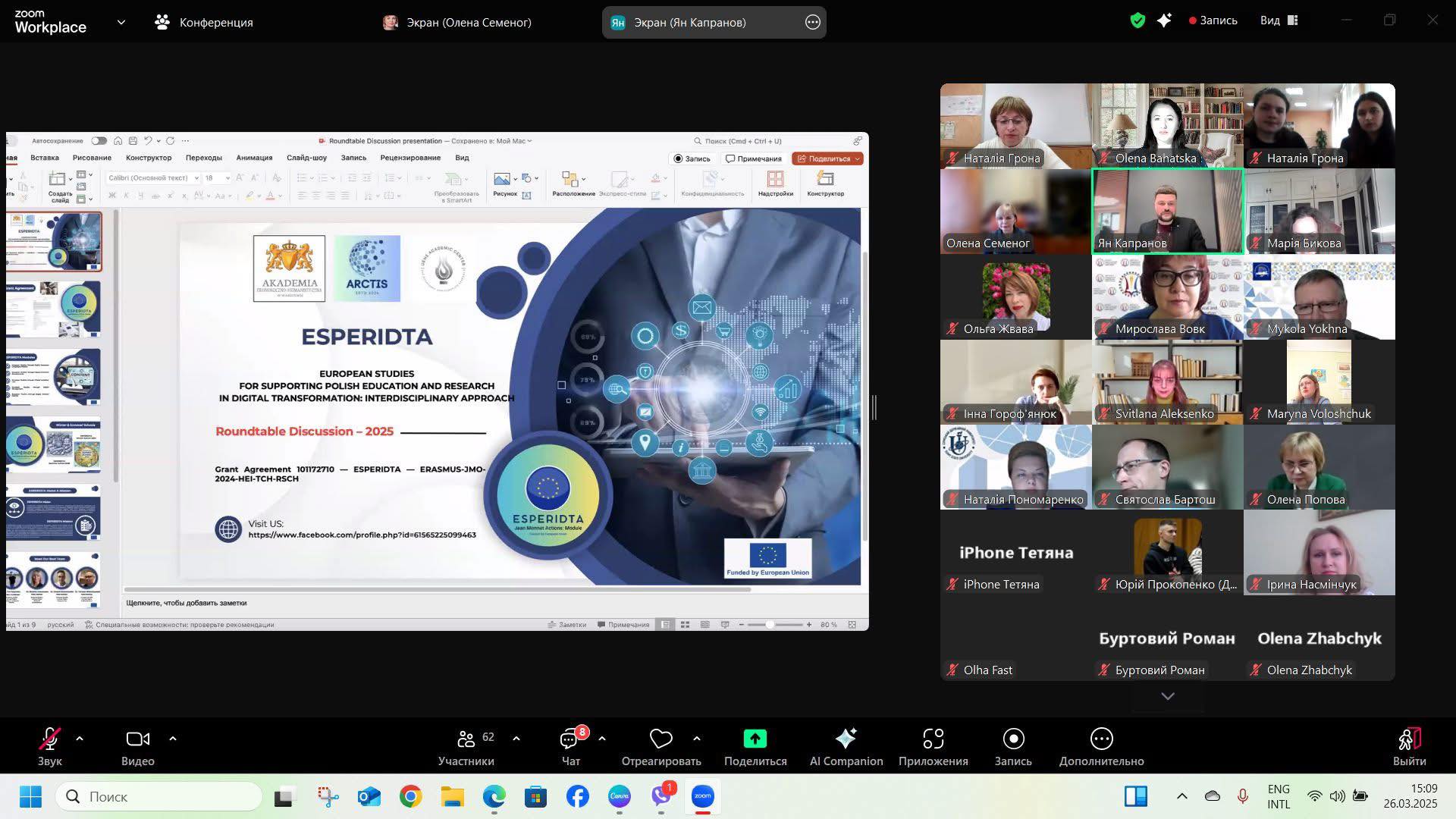Click Примечания button in PowerPoint ribbon
Screen dimensions: 1456x819
pos(754,158)
